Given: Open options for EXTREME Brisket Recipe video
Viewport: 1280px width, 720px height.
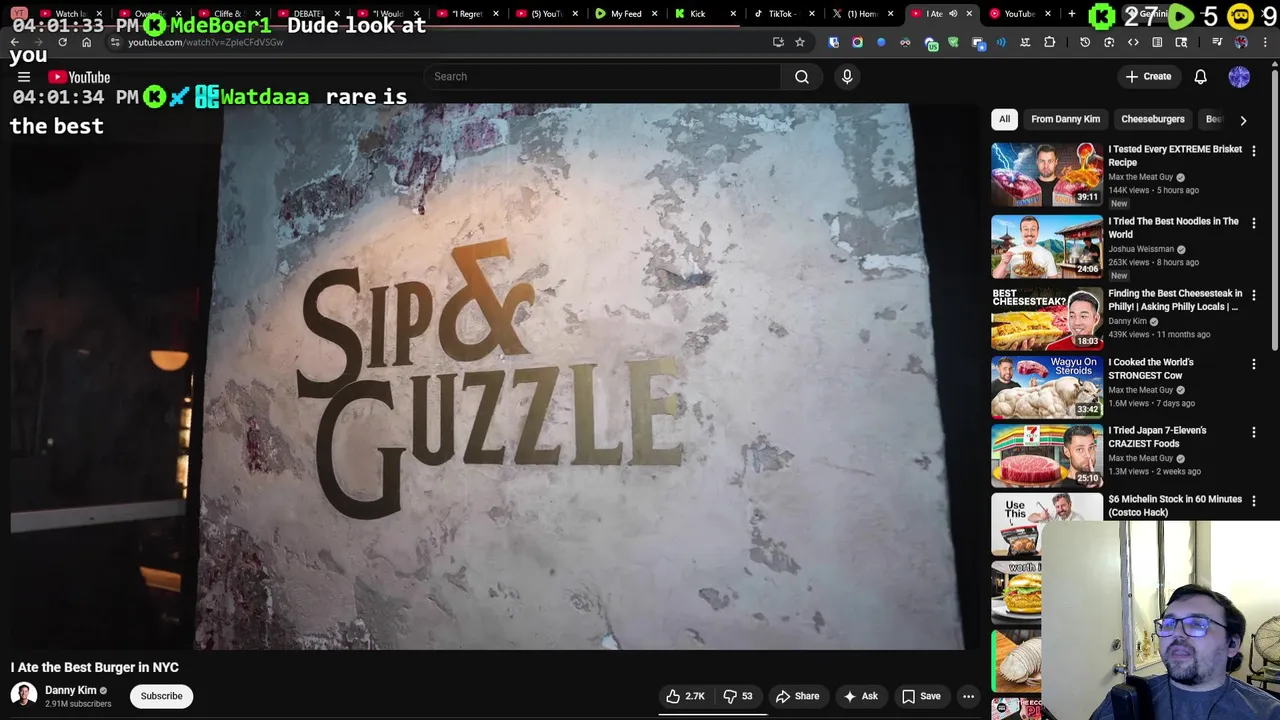Looking at the screenshot, I should click(x=1254, y=151).
